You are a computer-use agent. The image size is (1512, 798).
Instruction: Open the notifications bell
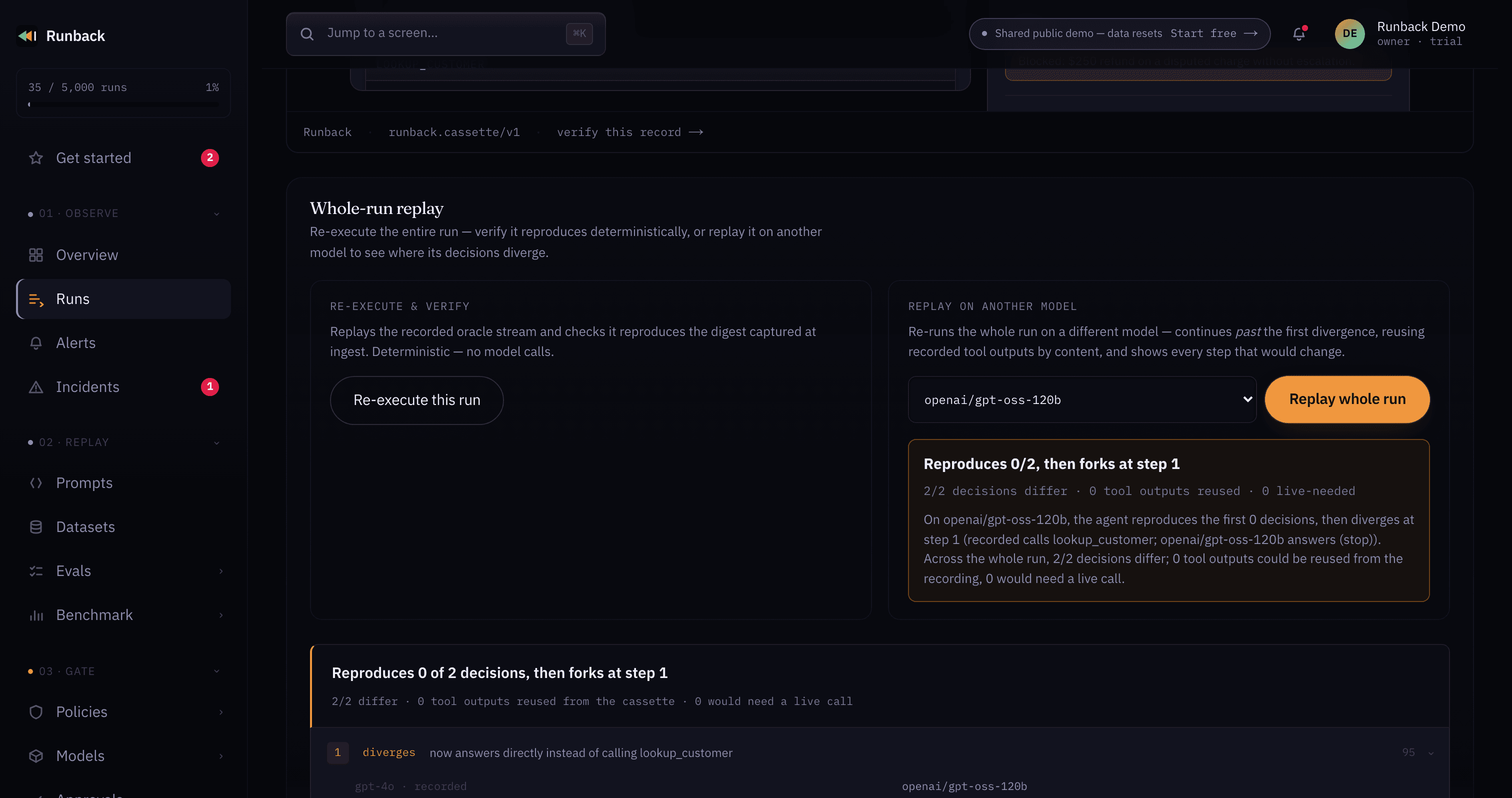tap(1299, 34)
